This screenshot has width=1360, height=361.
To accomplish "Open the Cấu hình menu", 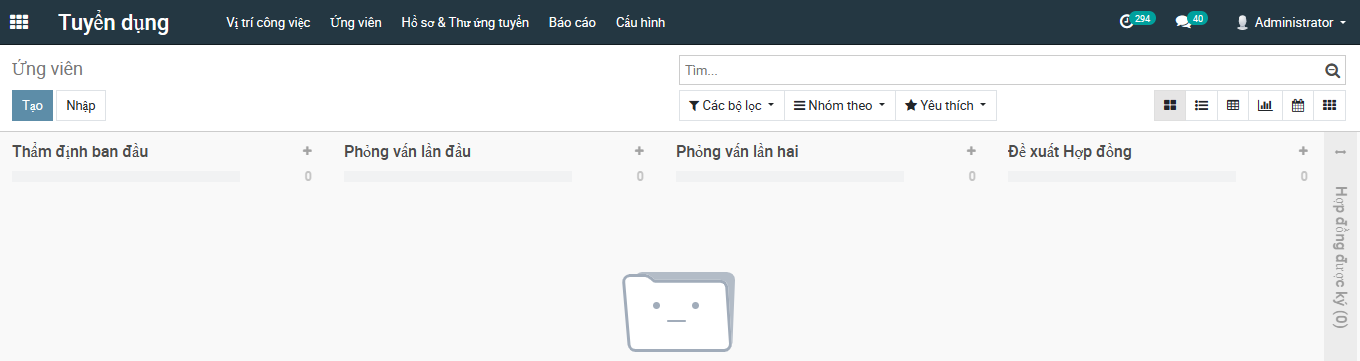I will (640, 22).
